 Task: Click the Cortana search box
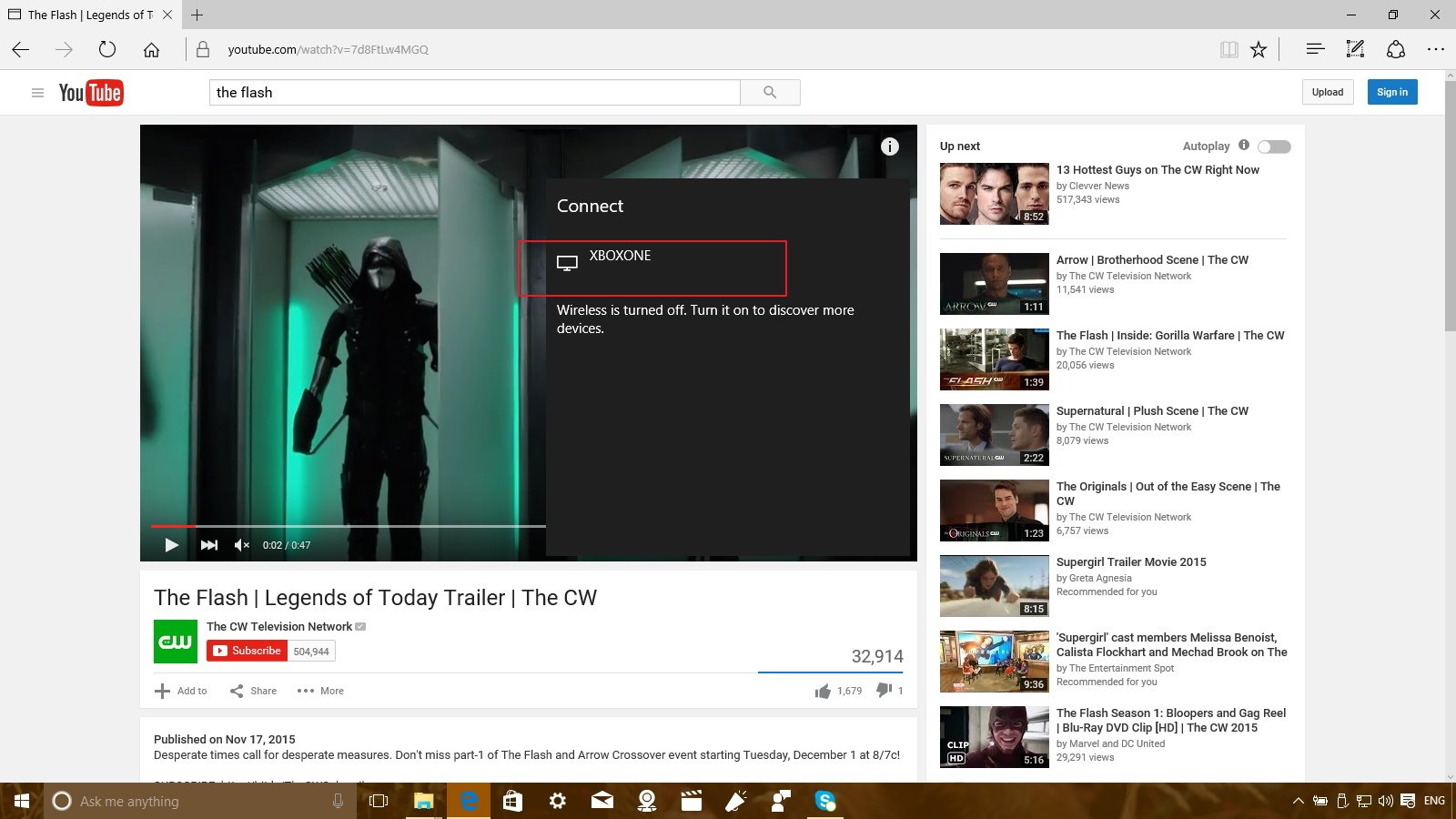pyautogui.click(x=200, y=801)
